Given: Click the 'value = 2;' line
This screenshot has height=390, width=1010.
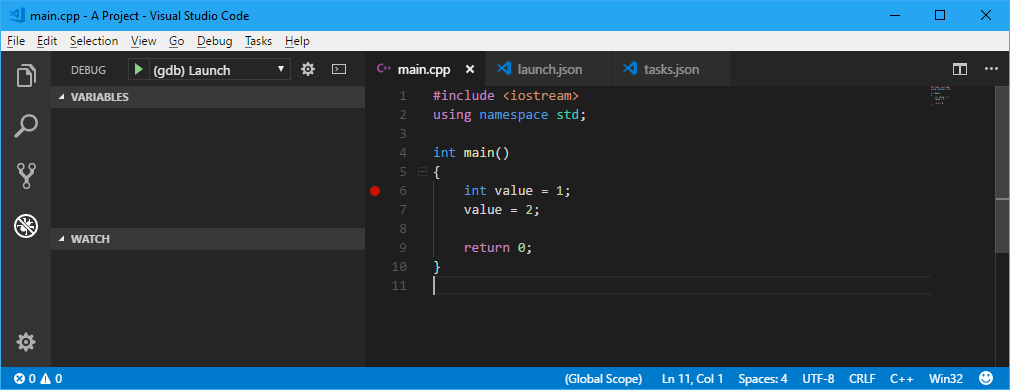Looking at the screenshot, I should [x=502, y=210].
